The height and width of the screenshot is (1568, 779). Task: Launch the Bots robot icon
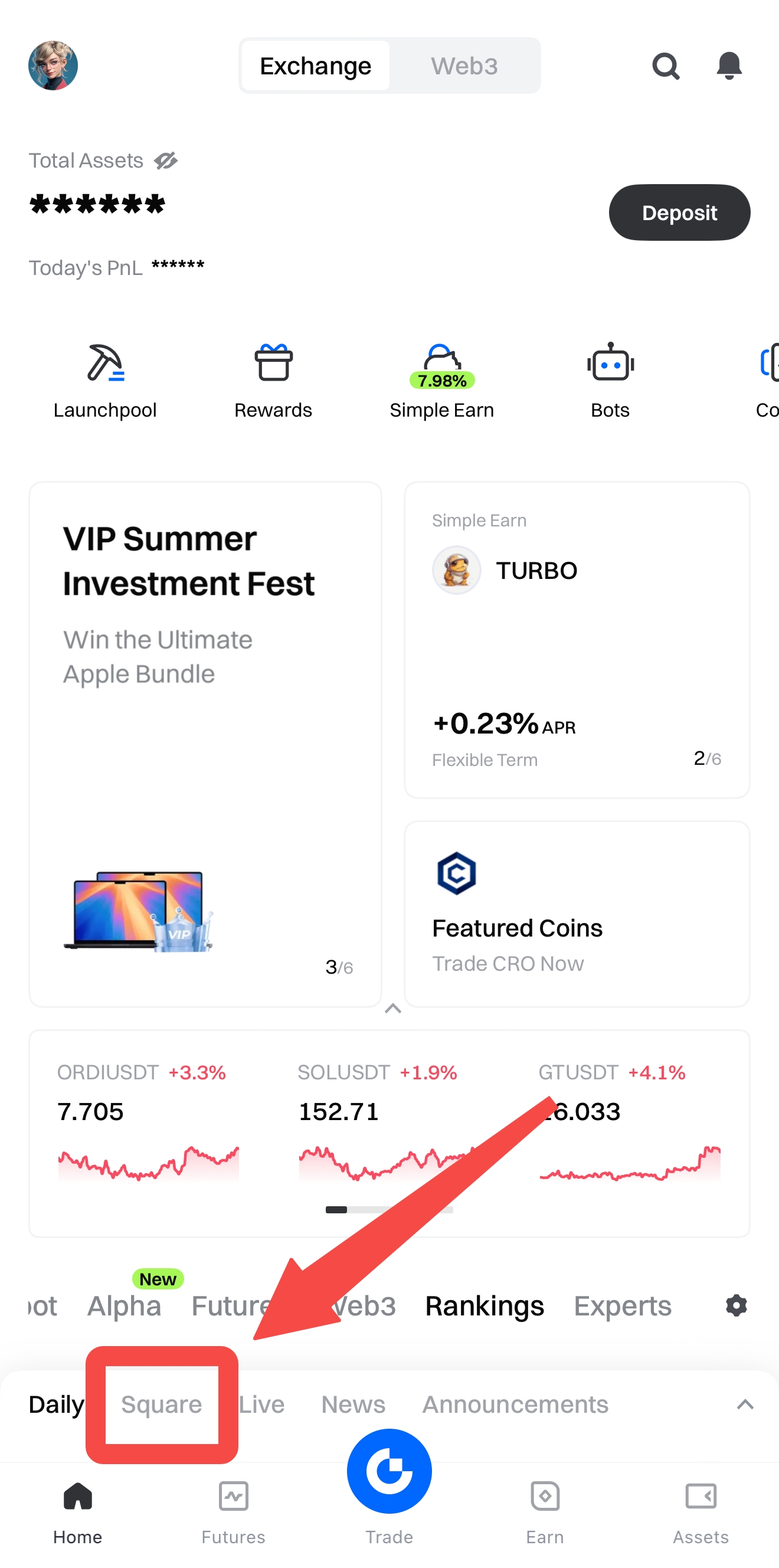point(610,364)
